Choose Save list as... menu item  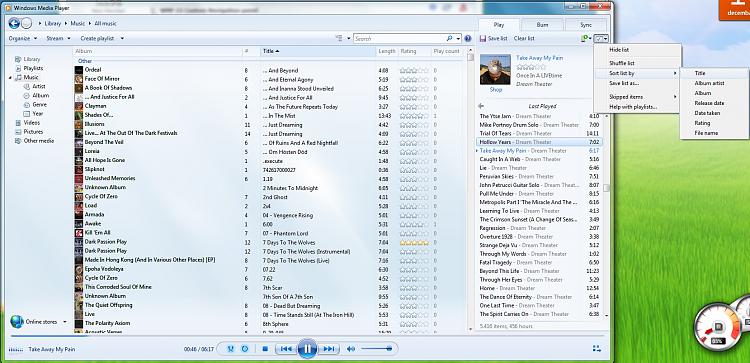[x=637, y=83]
